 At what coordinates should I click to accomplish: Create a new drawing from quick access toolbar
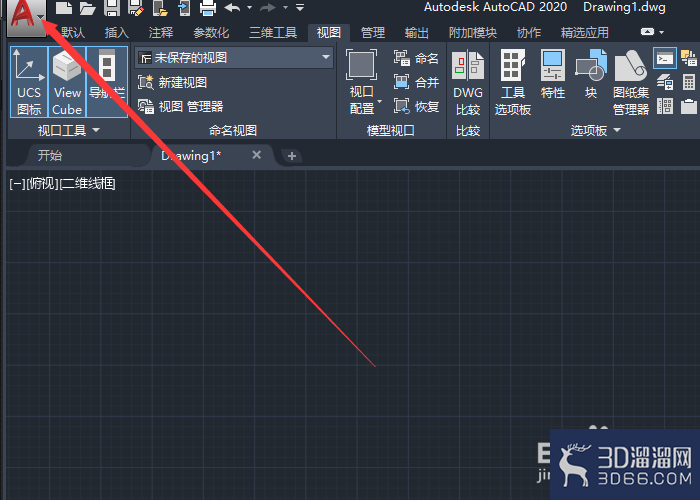pyautogui.click(x=64, y=8)
